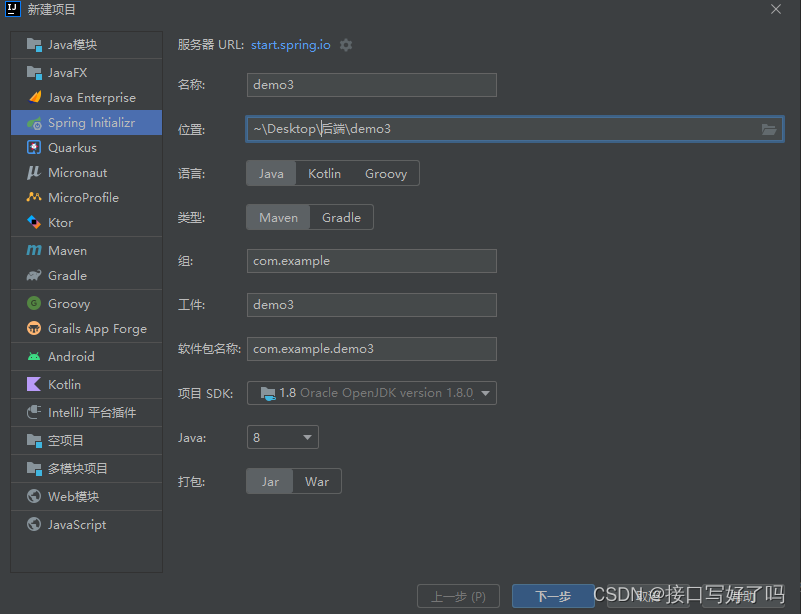The image size is (801, 614).
Task: Select Android project type label
Action: 71,357
